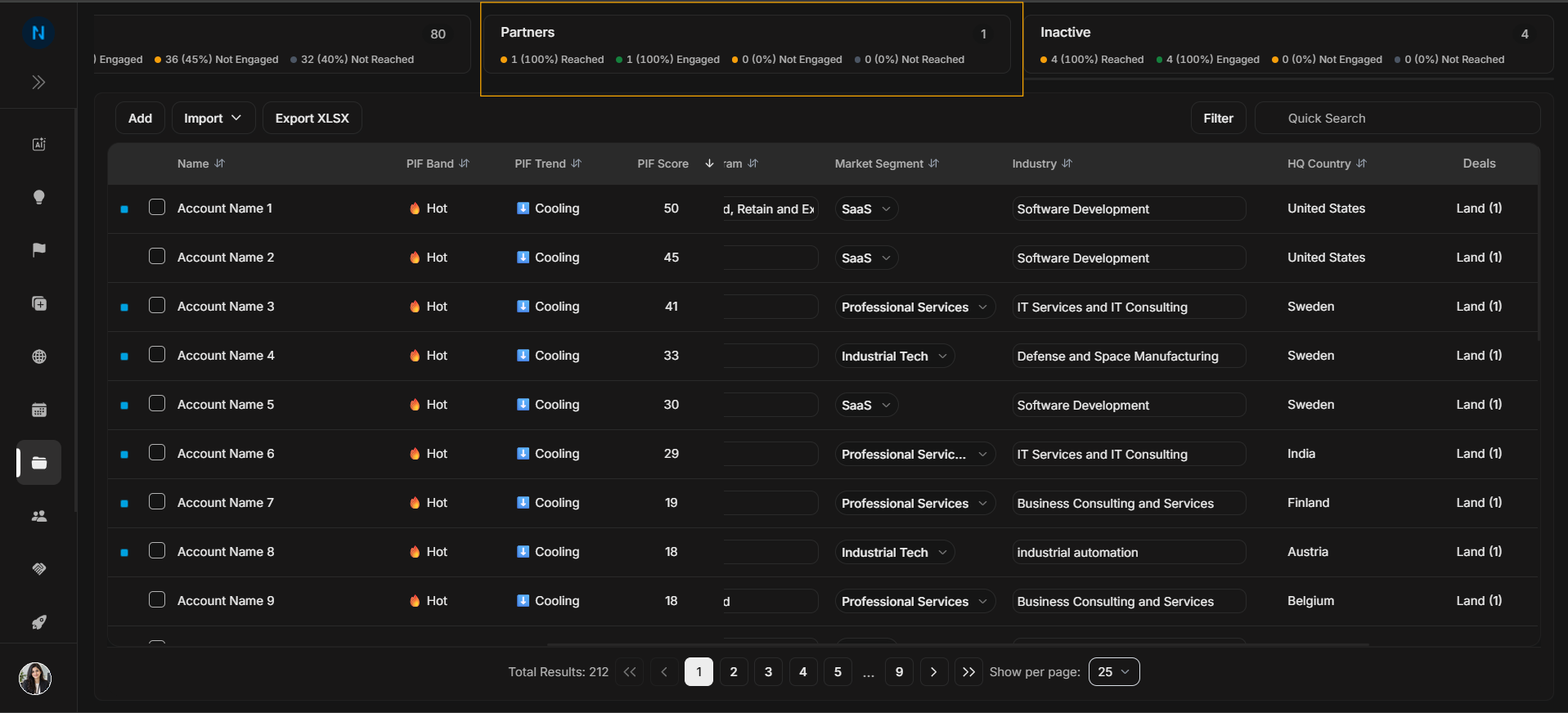Open the rocket sidebar icon

coord(38,622)
